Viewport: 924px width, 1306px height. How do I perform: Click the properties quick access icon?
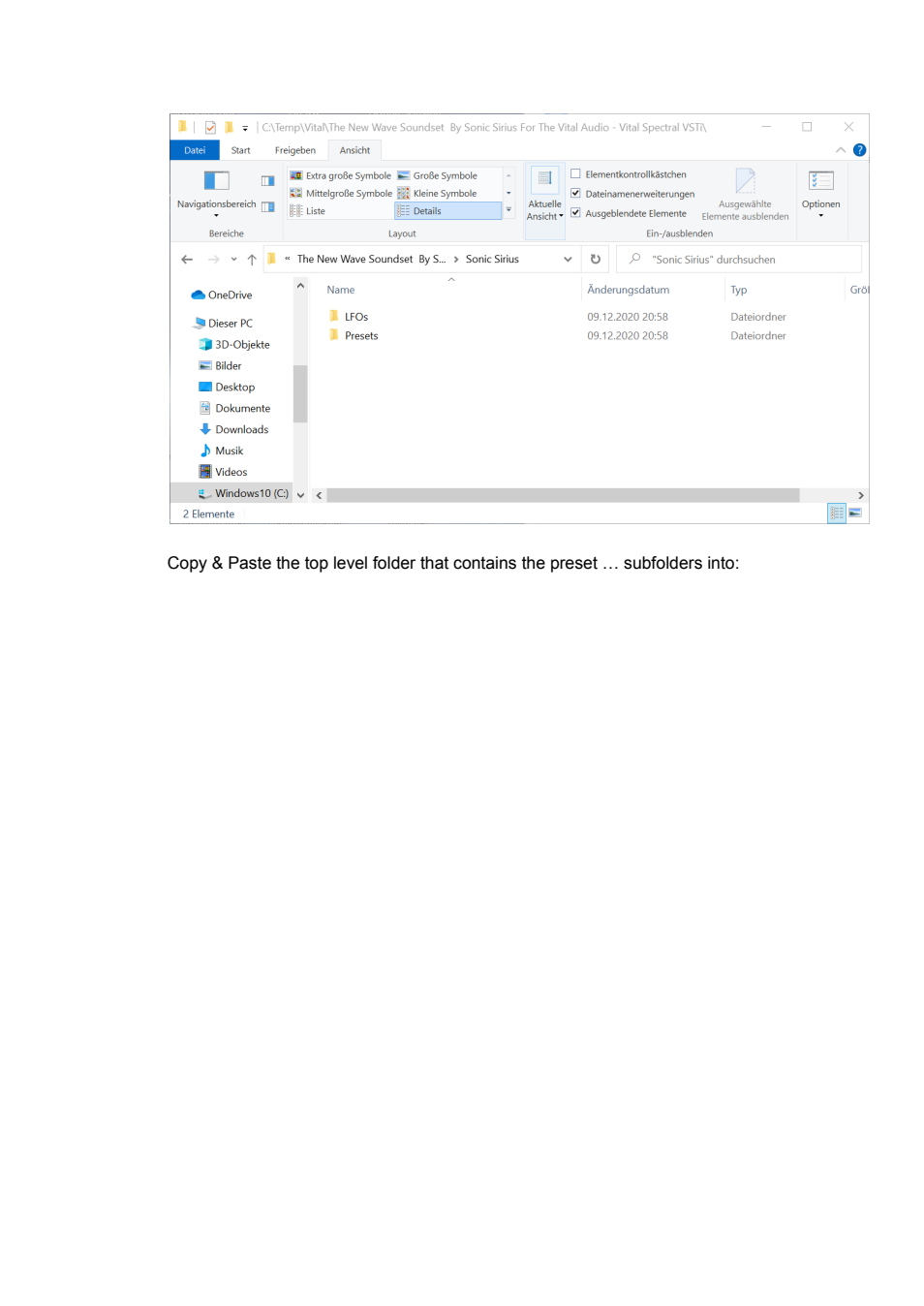[x=210, y=127]
